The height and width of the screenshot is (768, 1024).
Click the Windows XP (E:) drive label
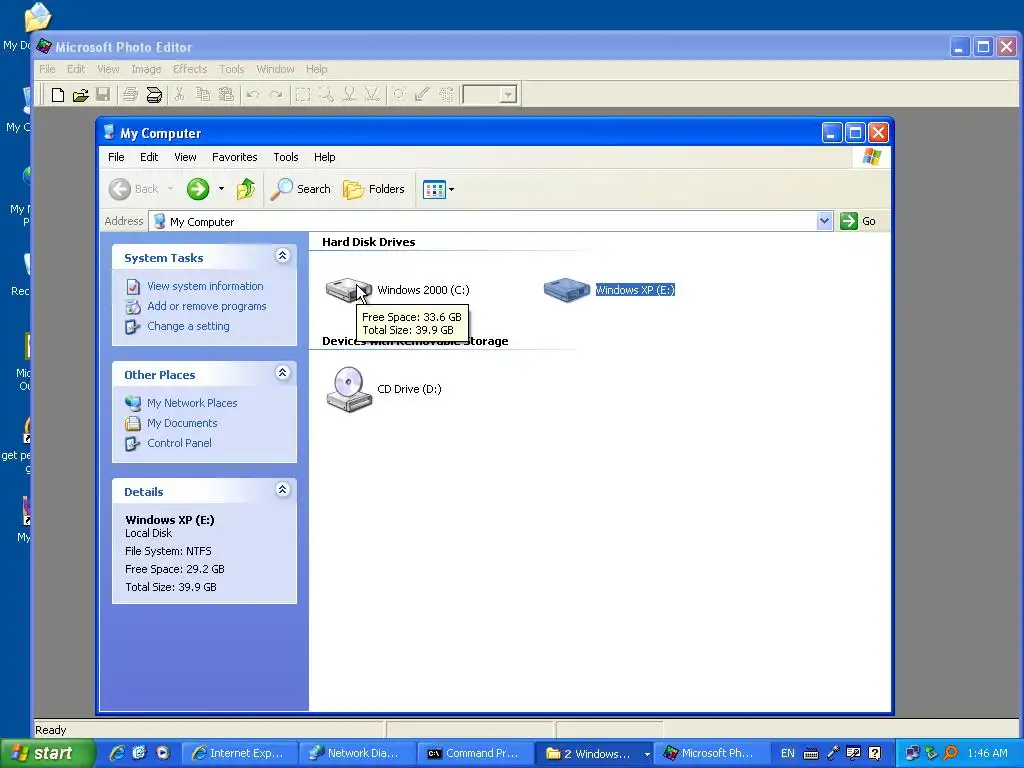(635, 290)
